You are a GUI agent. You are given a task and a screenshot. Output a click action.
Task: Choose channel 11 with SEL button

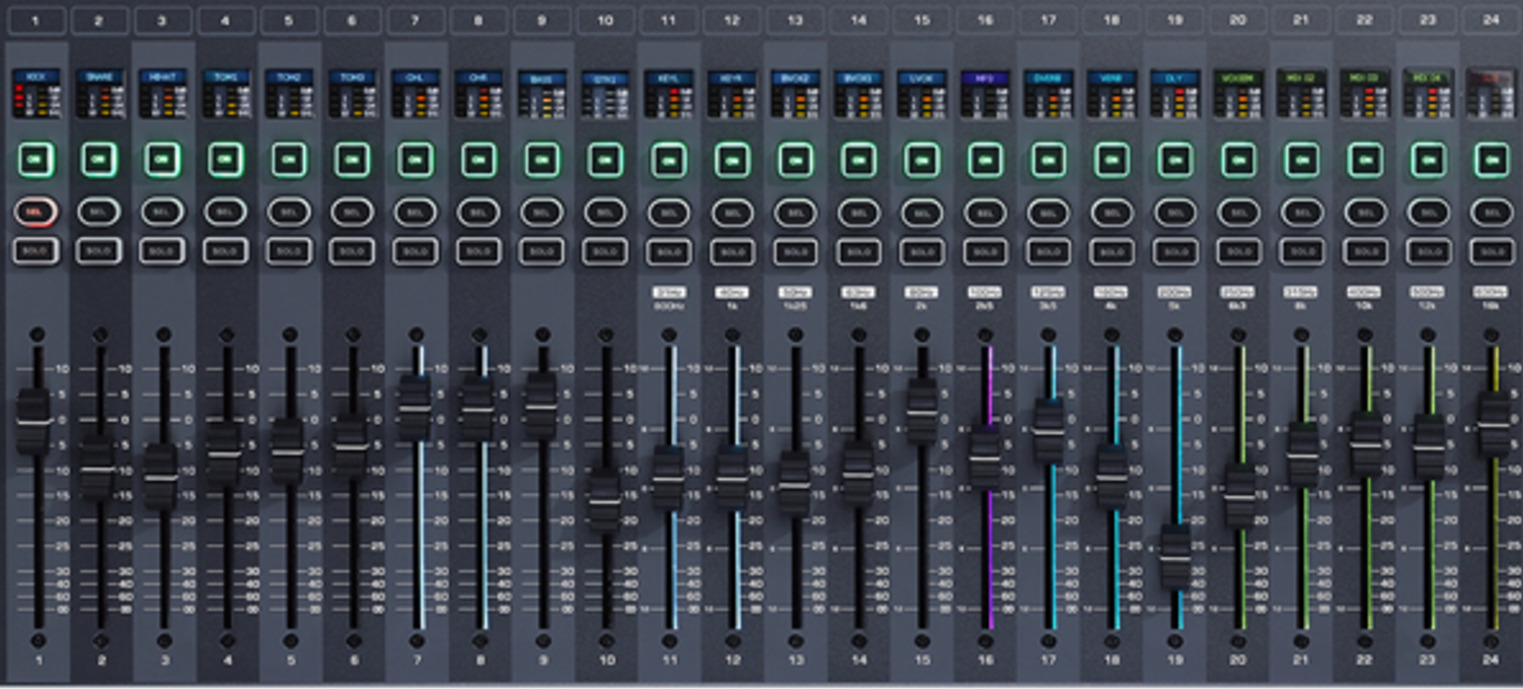[x=668, y=212]
